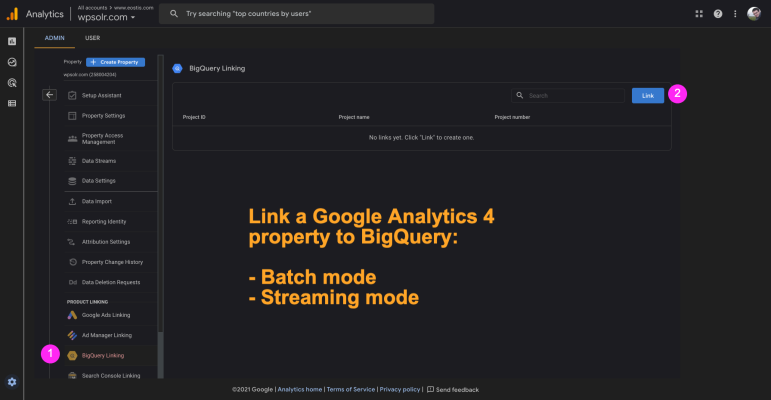771x400 pixels.
Task: Click the Data Settings database icon
Action: pyautogui.click(x=72, y=181)
